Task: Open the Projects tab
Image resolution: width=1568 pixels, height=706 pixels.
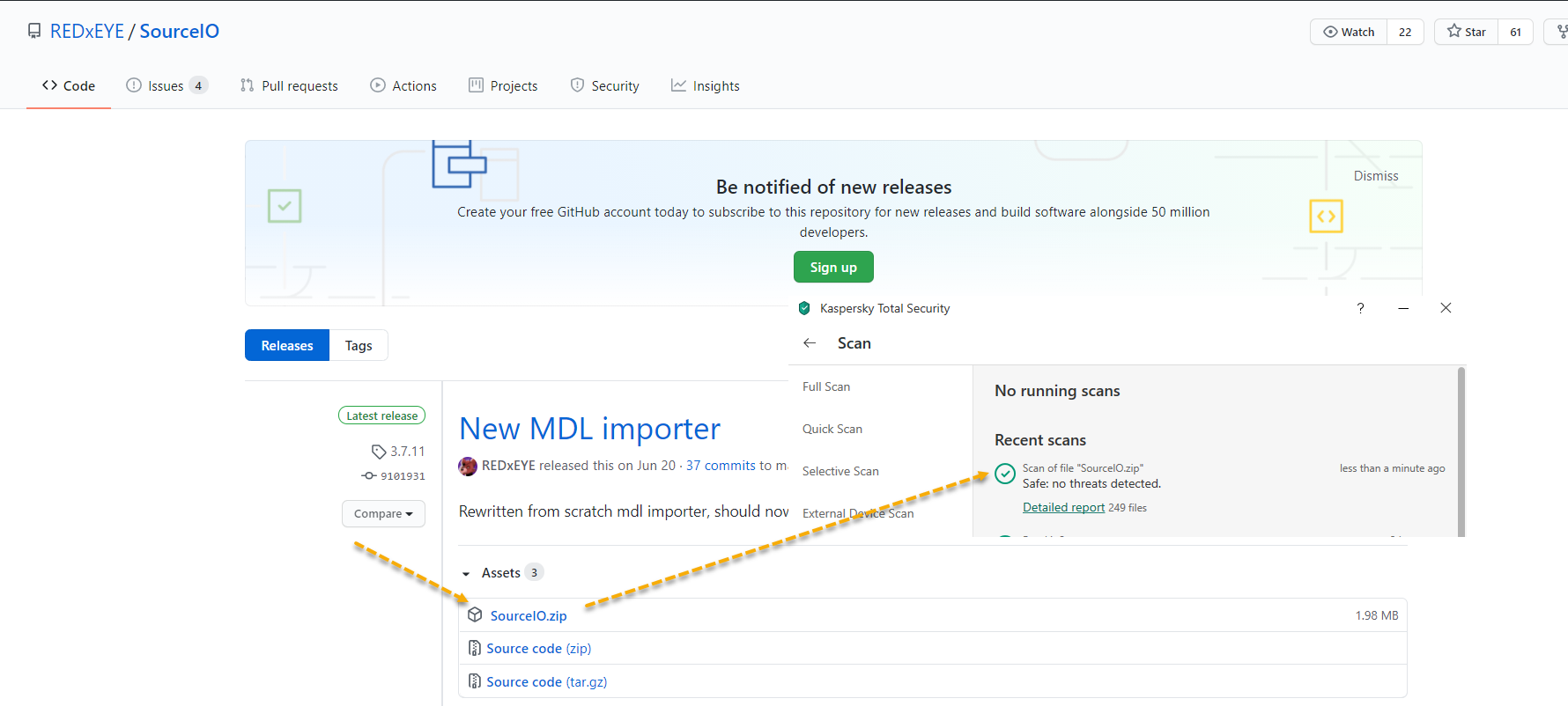Action: [503, 85]
